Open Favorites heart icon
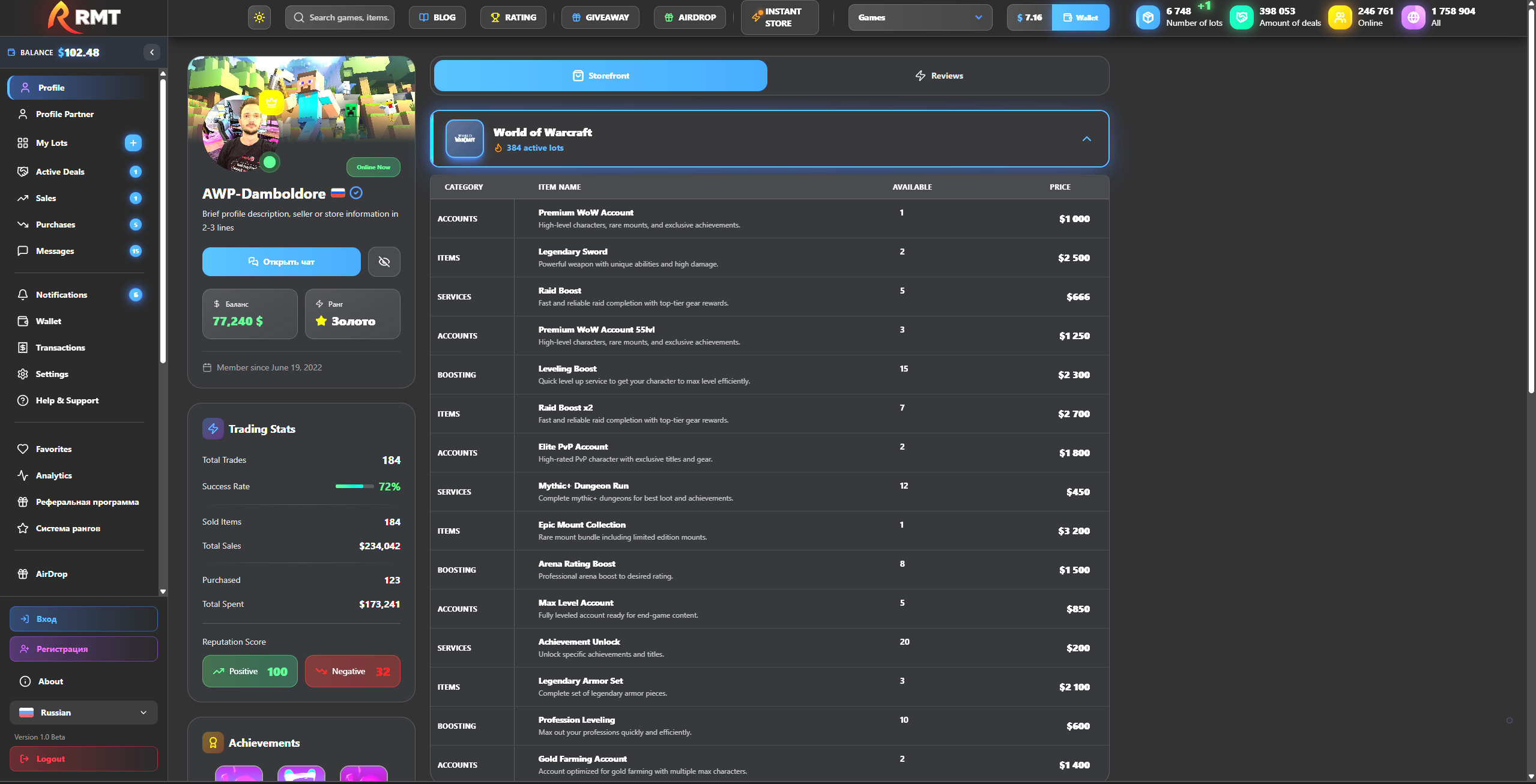Screen dimensions: 1536x784 pyautogui.click(x=23, y=449)
